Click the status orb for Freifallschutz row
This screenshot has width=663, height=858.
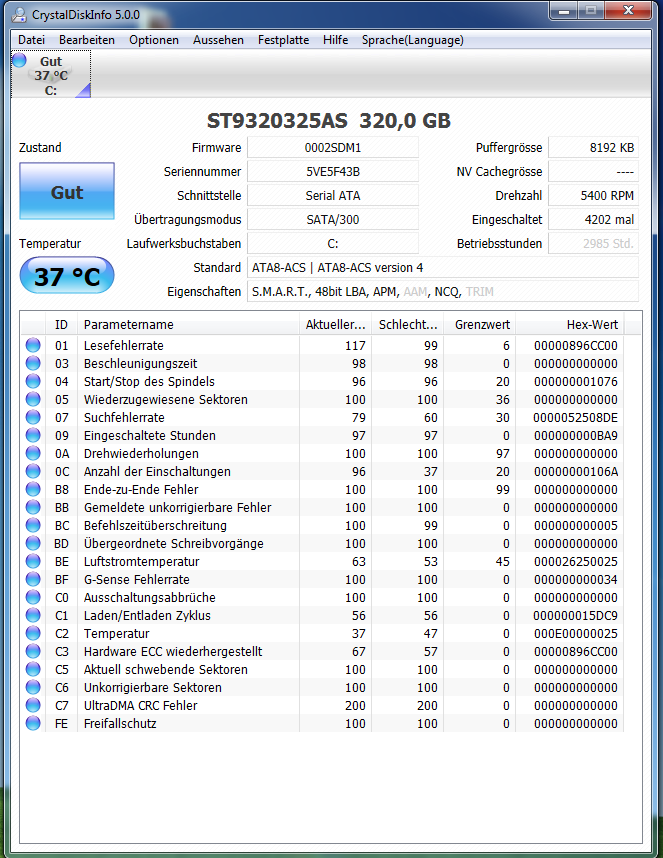(34, 724)
